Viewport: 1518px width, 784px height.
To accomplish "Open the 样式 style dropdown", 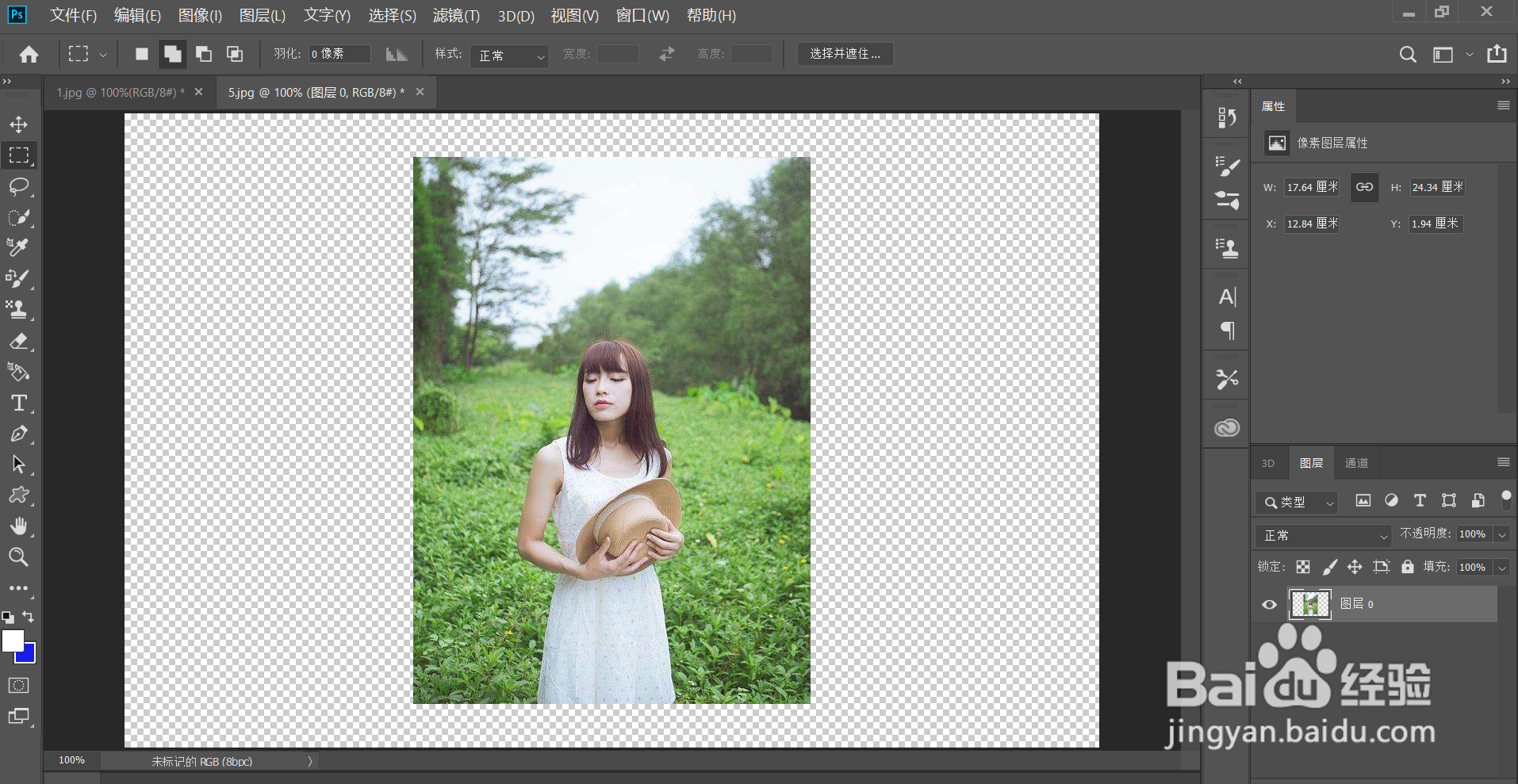I will coord(509,55).
